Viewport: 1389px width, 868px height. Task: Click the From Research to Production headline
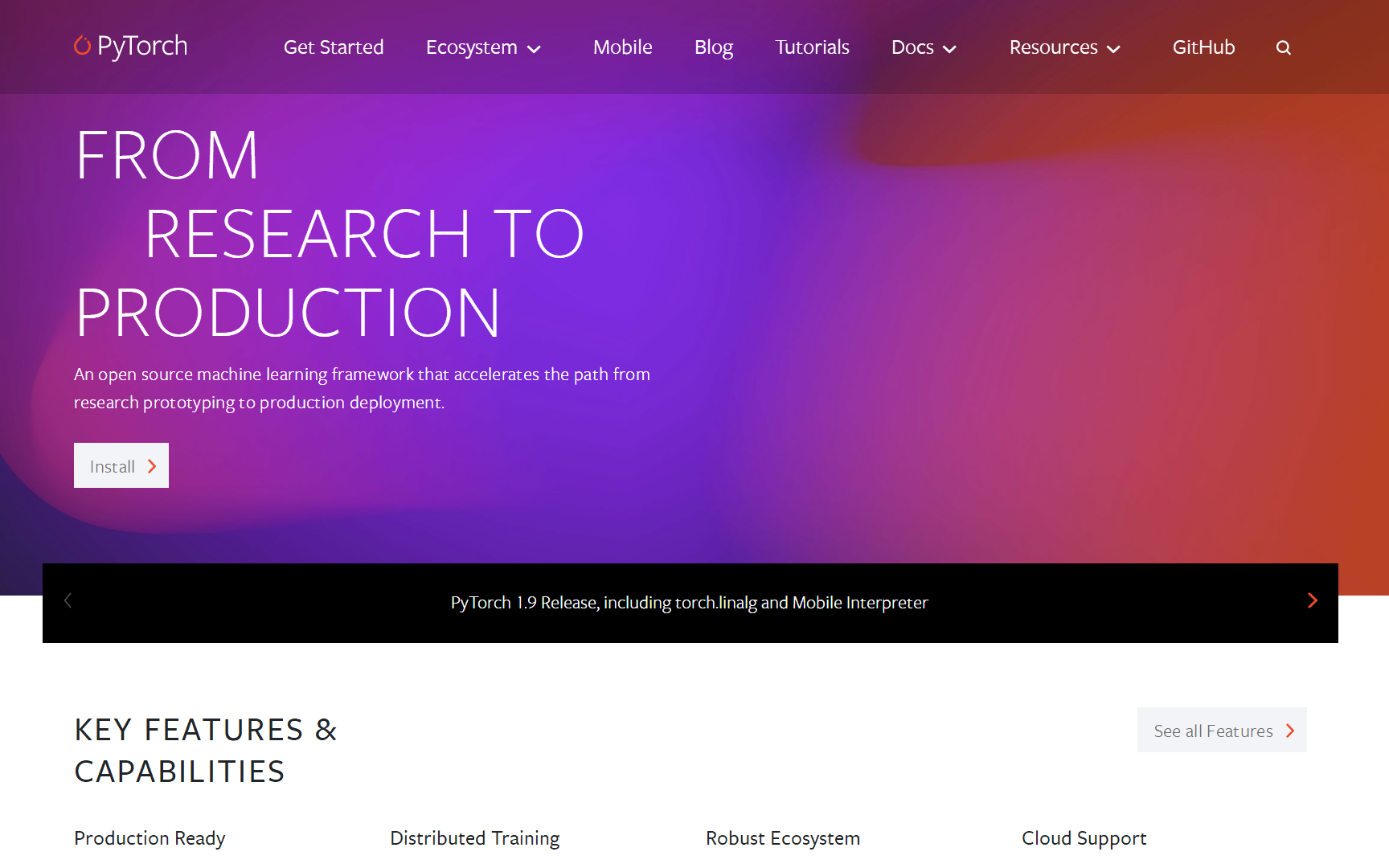(x=330, y=234)
